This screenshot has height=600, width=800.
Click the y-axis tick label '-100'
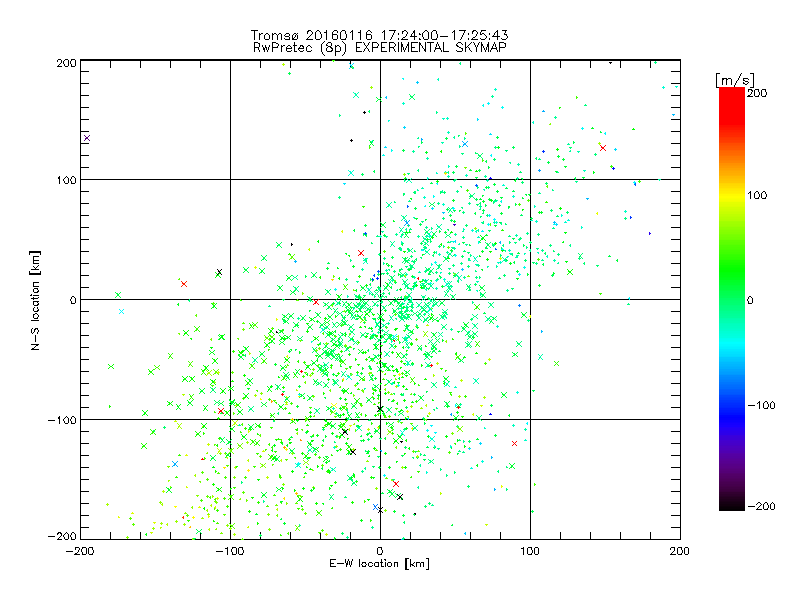[62, 419]
